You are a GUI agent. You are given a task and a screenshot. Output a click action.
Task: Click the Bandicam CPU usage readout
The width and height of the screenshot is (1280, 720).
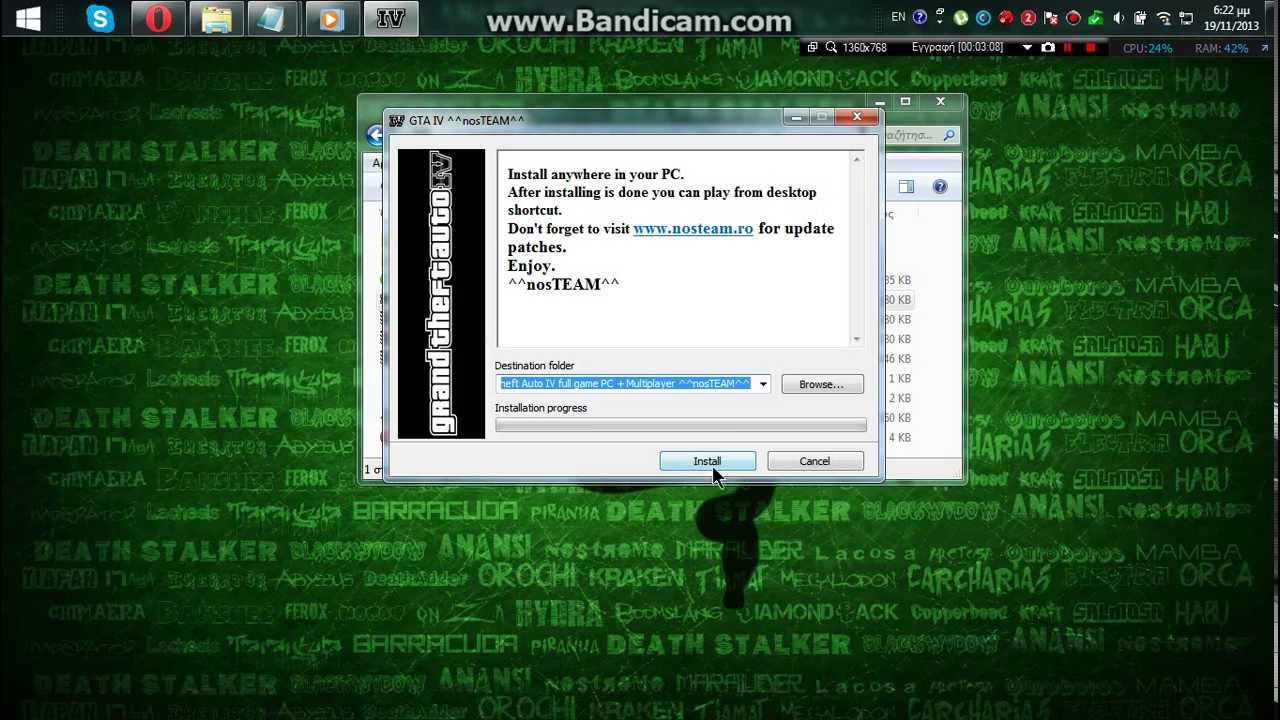1147,48
